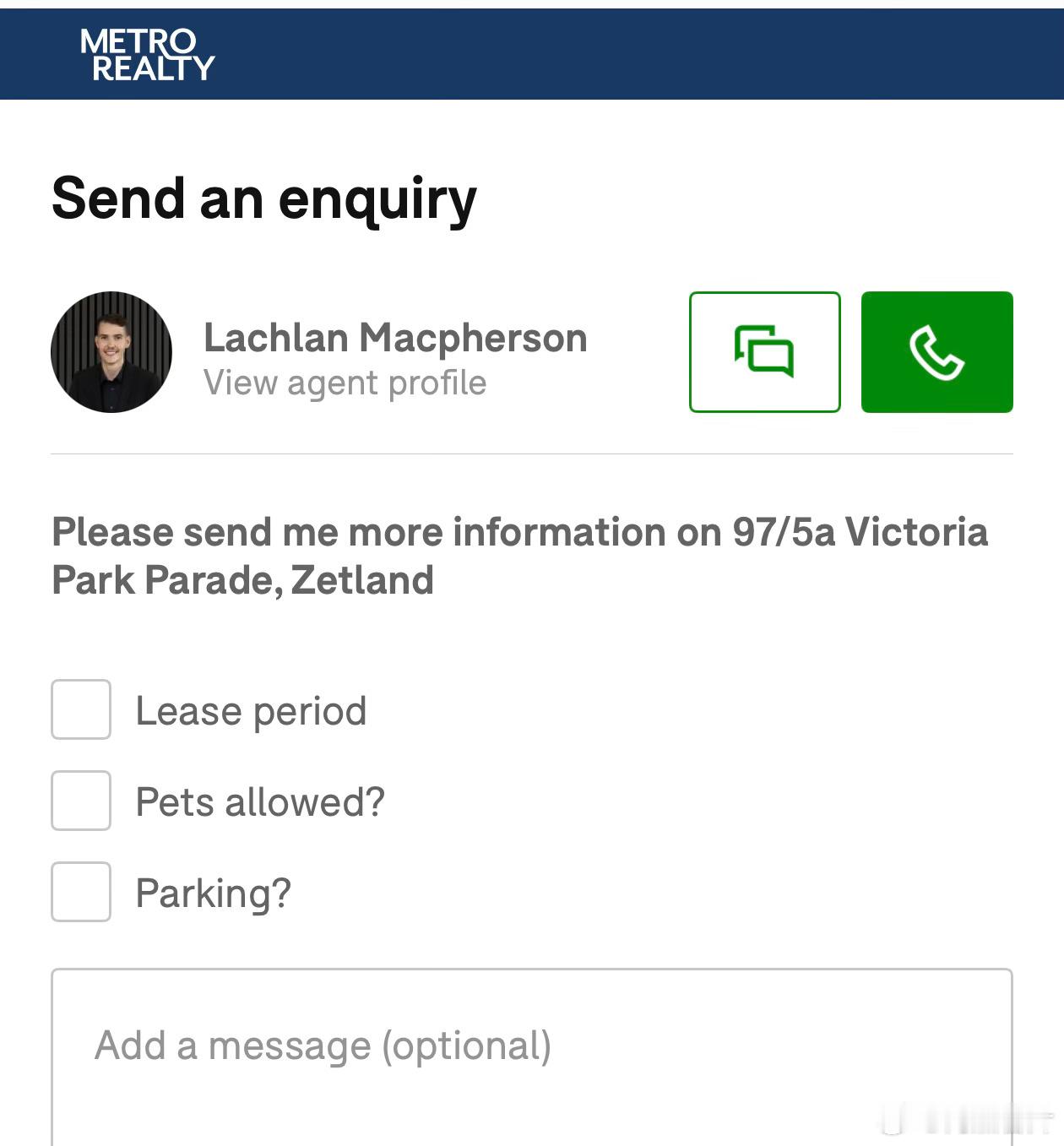Click the 'Park Parade, Zetland' address line
Screen dimensions: 1064x1146
click(243, 580)
